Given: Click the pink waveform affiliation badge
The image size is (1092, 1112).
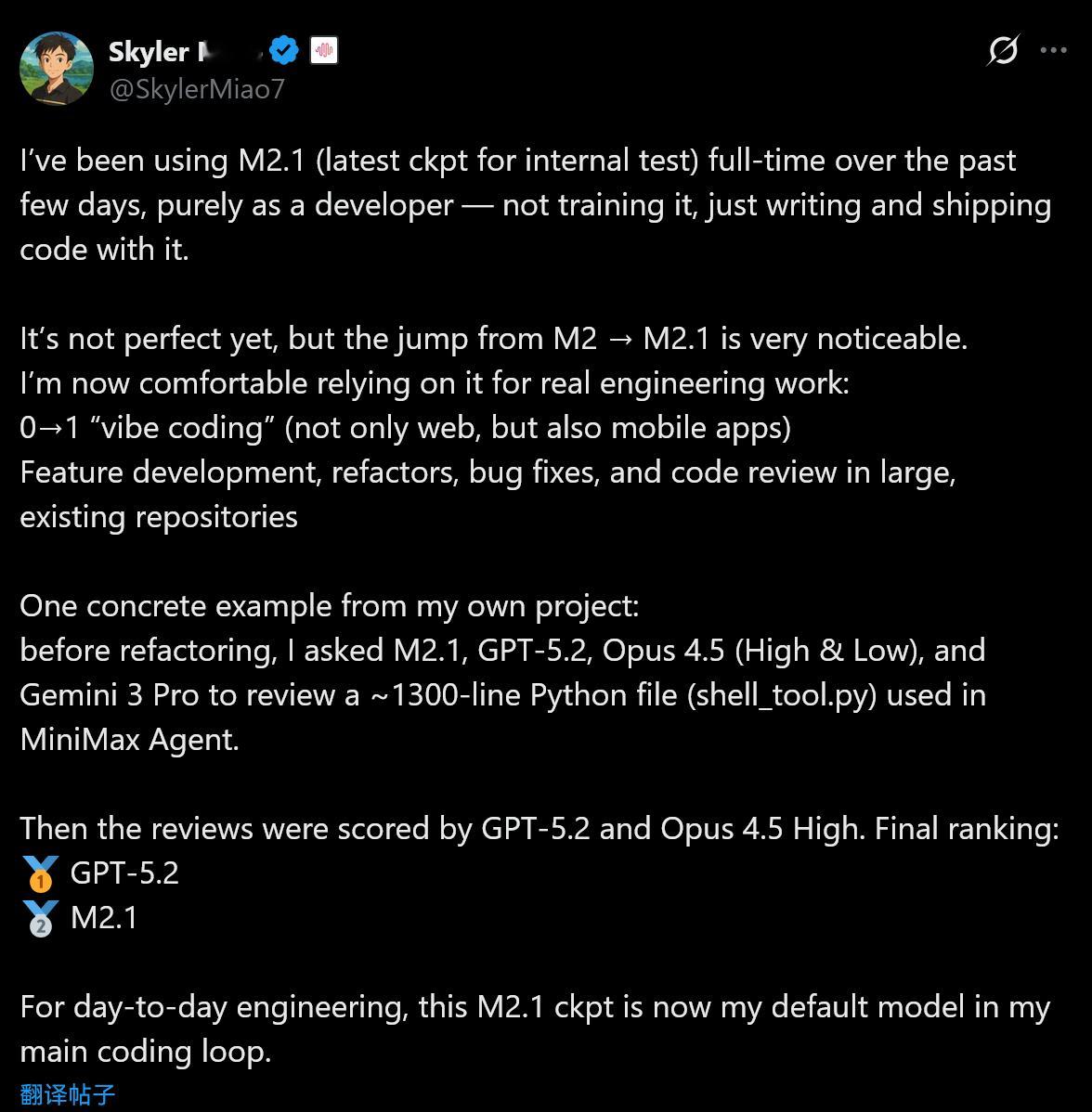Looking at the screenshot, I should [323, 50].
